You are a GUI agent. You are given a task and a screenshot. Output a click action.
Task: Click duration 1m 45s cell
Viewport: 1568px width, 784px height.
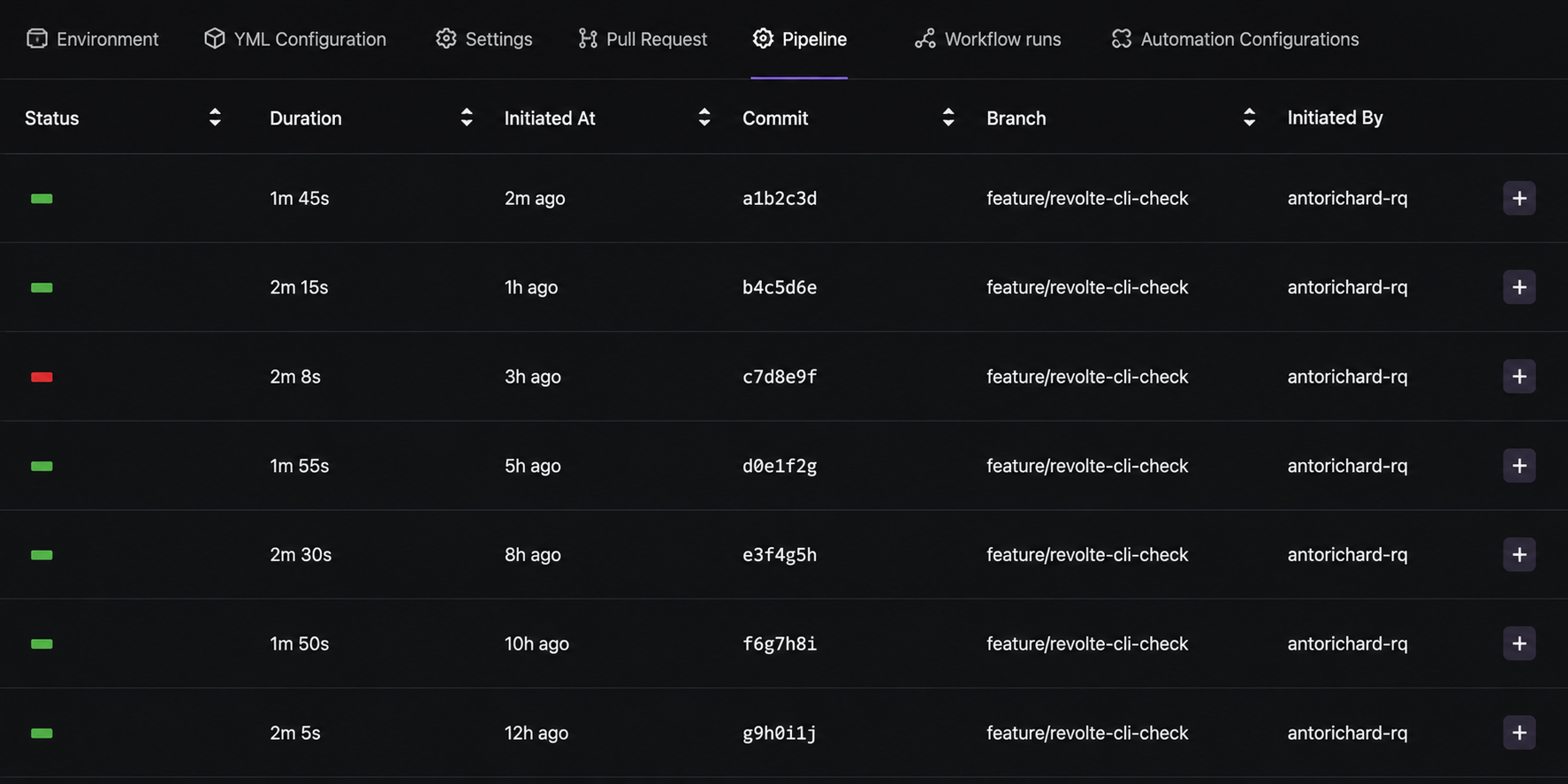pyautogui.click(x=300, y=198)
